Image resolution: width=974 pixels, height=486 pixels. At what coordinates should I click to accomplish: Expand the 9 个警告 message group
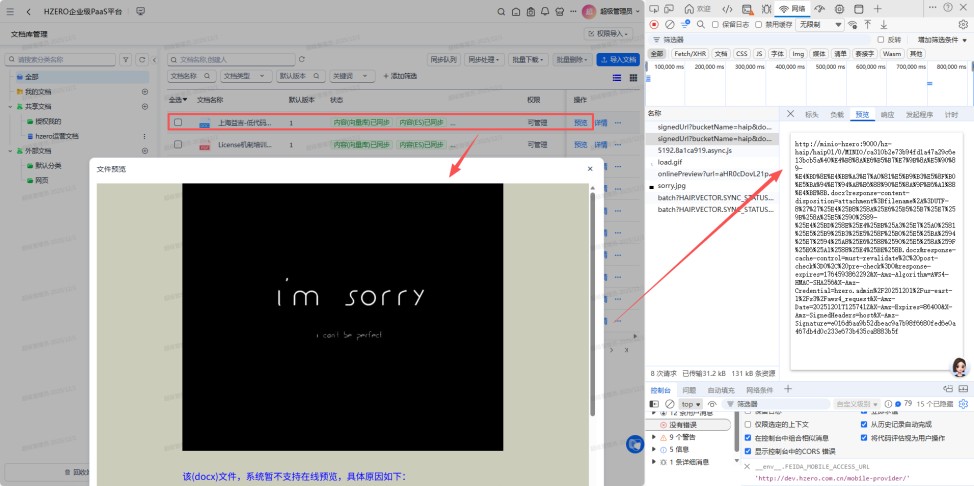655,437
